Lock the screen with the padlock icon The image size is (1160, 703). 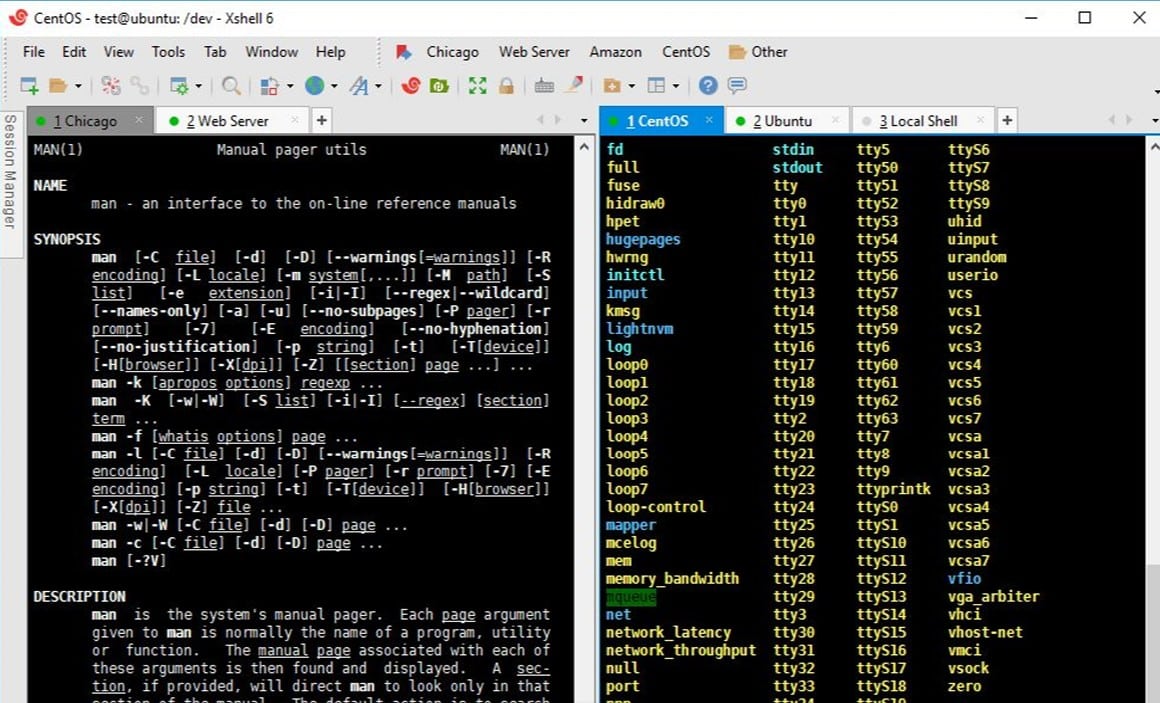click(506, 86)
